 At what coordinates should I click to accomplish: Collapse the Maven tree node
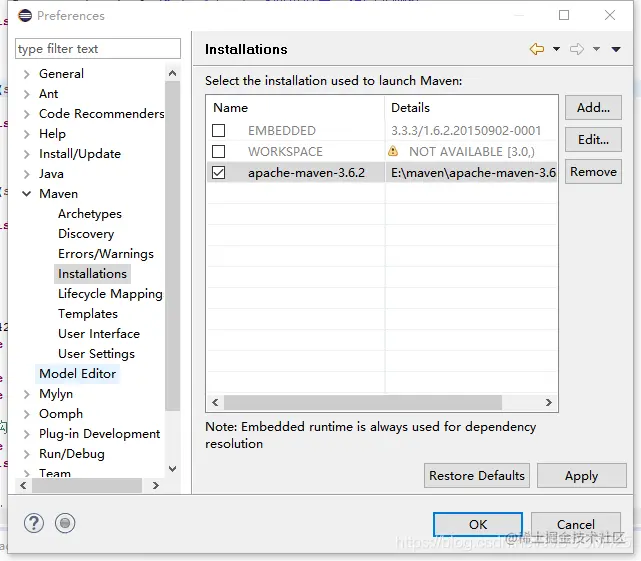click(x=27, y=194)
